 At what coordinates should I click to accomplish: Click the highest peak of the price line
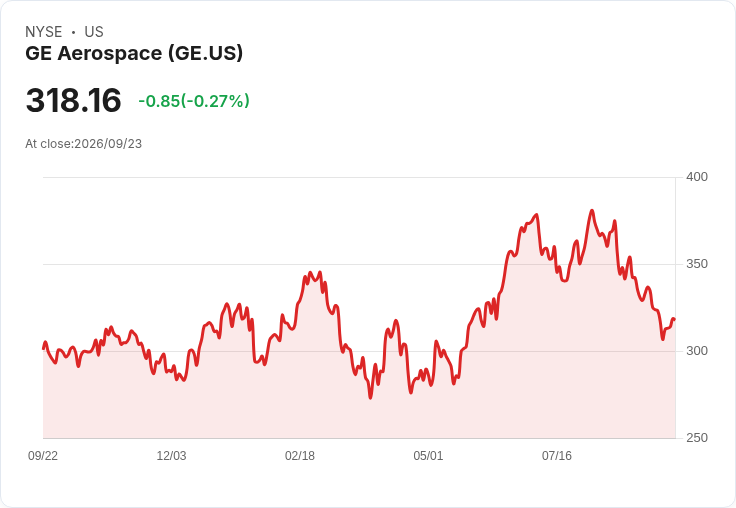(592, 211)
